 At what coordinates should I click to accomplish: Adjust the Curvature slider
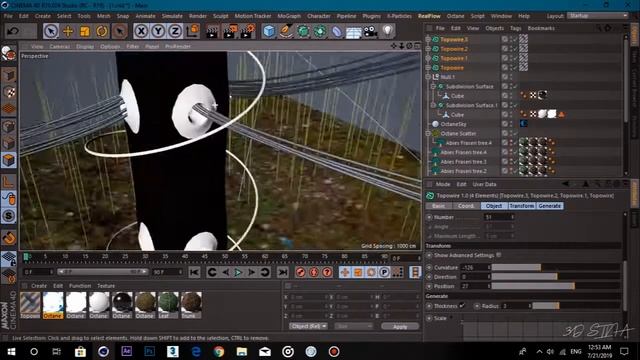[x=556, y=267]
